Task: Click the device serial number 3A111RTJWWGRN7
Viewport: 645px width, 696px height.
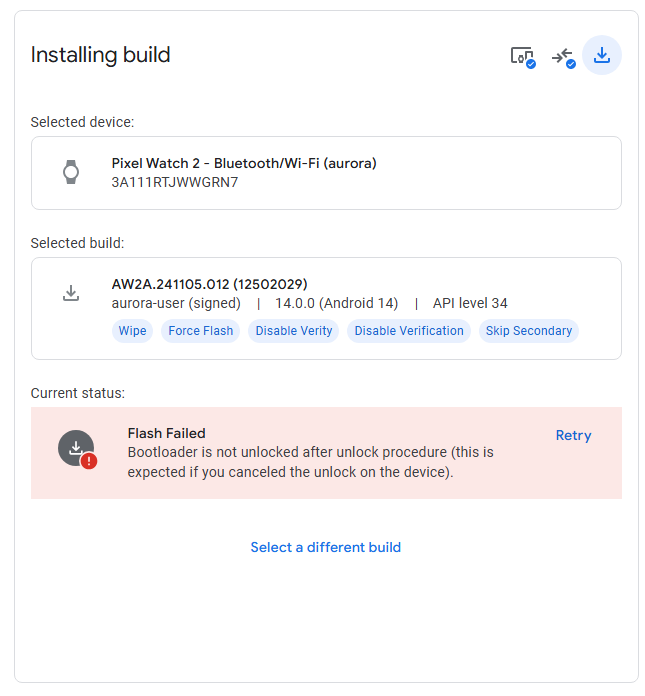Action: pos(175,182)
